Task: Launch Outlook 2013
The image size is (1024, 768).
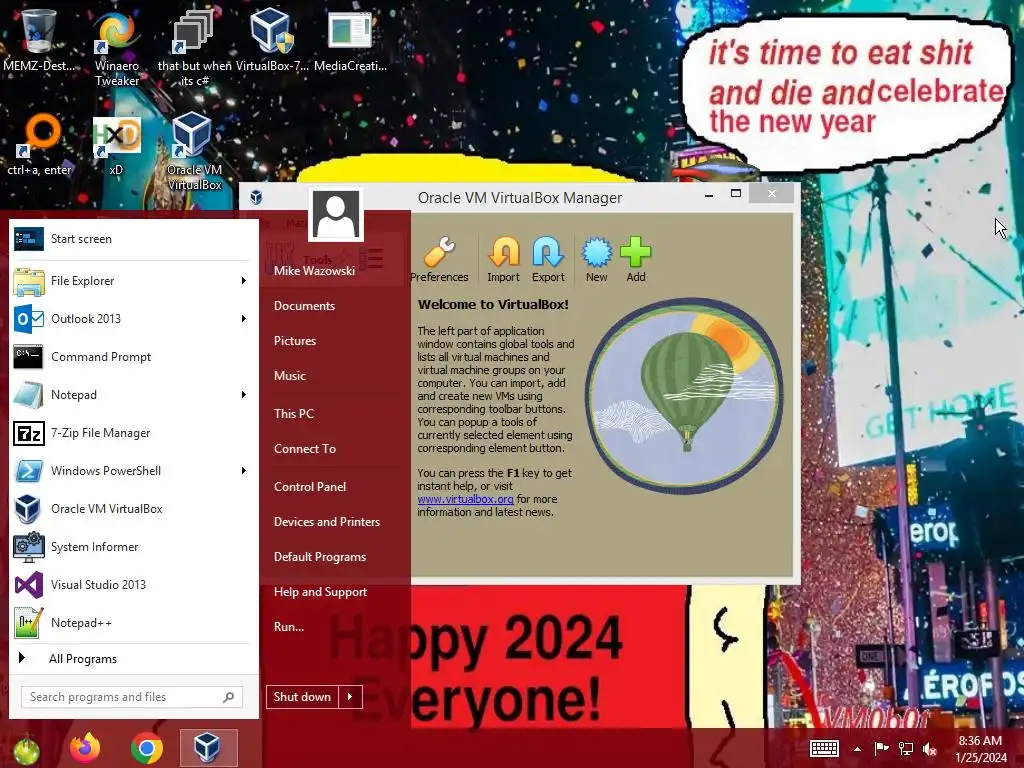Action: 124,319
